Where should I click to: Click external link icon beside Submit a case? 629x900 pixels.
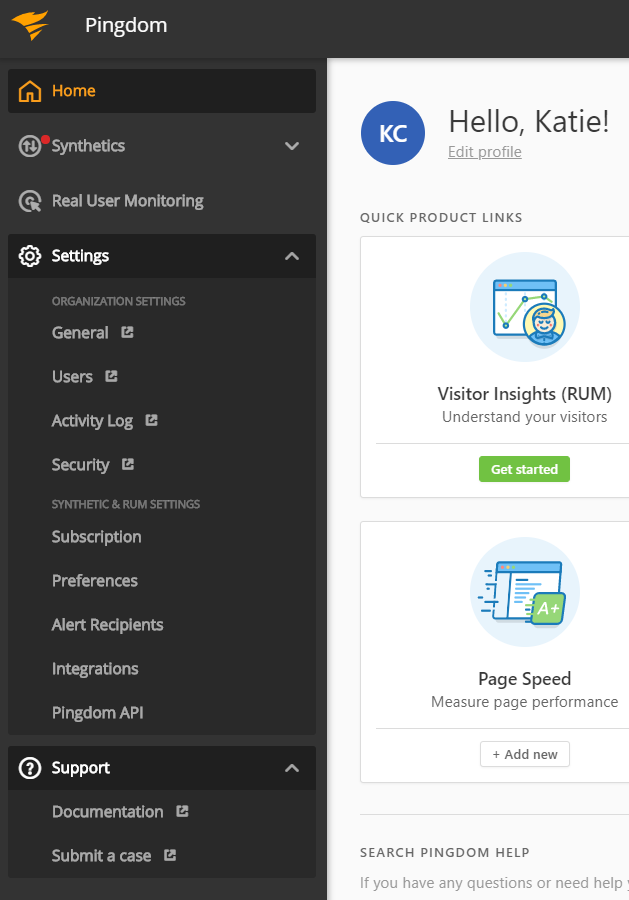point(170,855)
